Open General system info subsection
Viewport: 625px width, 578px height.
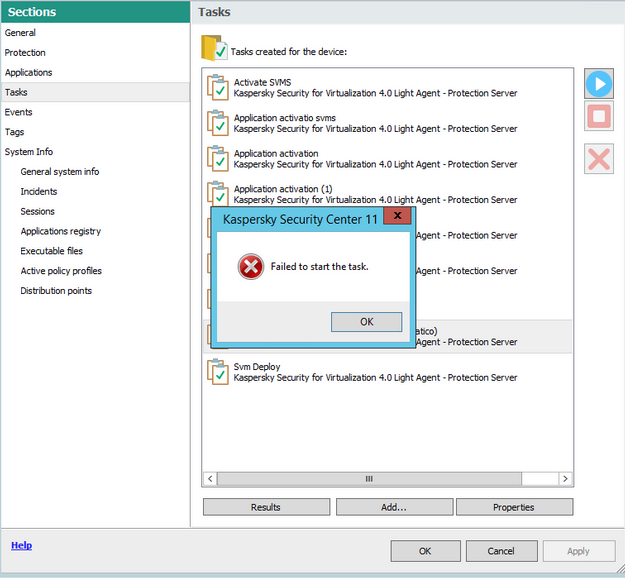(60, 172)
